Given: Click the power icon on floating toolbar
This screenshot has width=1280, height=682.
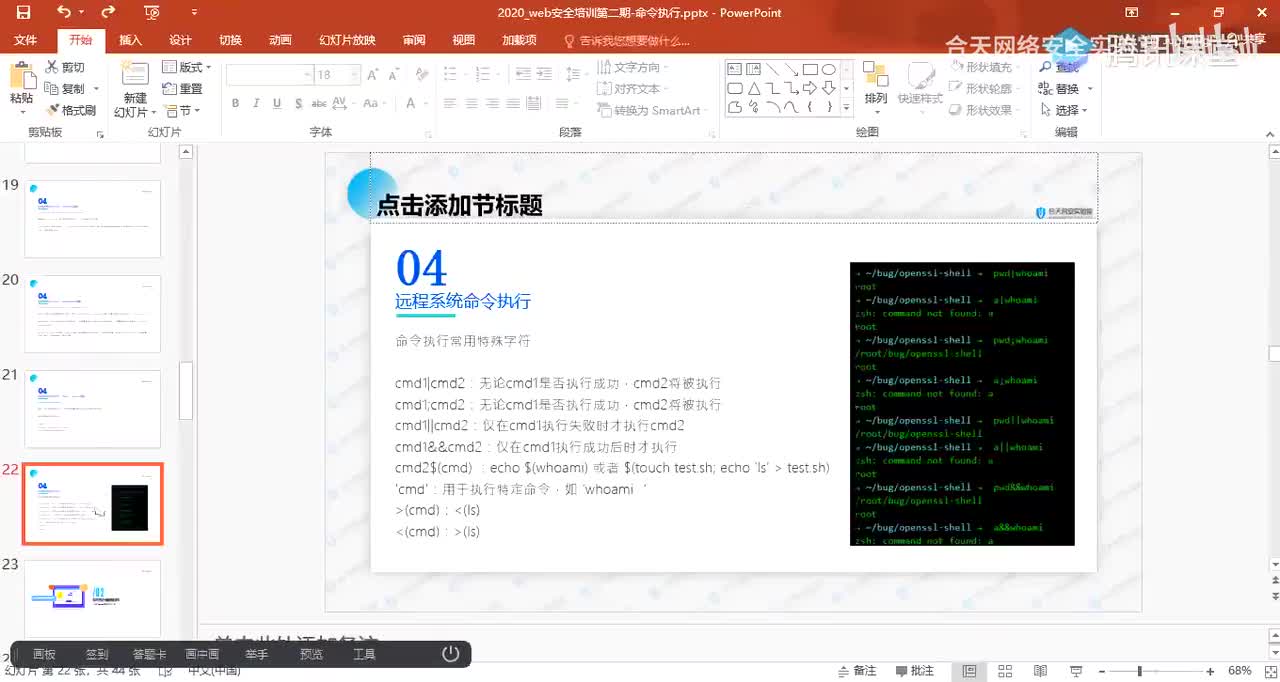Looking at the screenshot, I should tap(451, 654).
